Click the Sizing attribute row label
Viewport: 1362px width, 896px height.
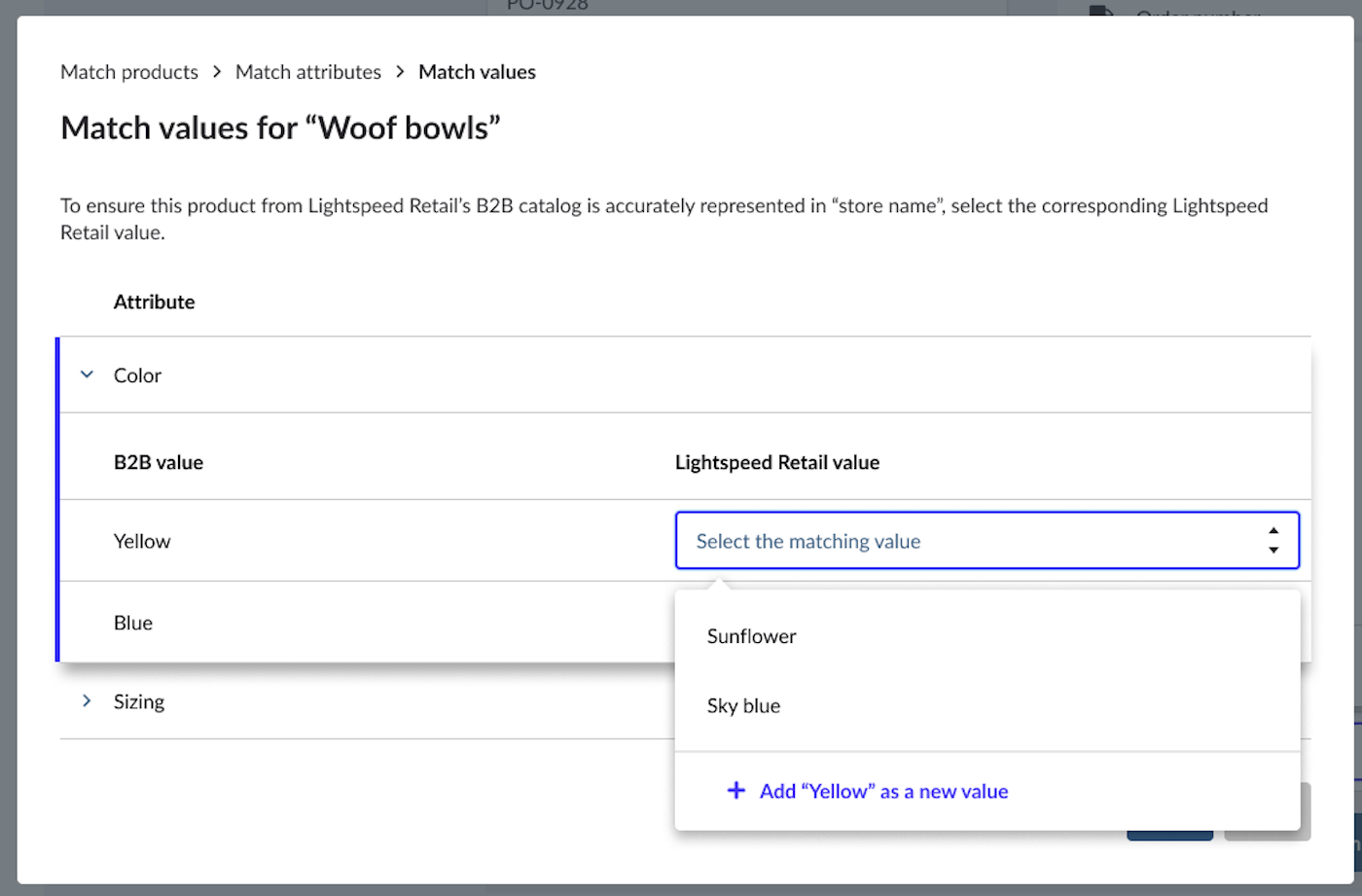139,701
